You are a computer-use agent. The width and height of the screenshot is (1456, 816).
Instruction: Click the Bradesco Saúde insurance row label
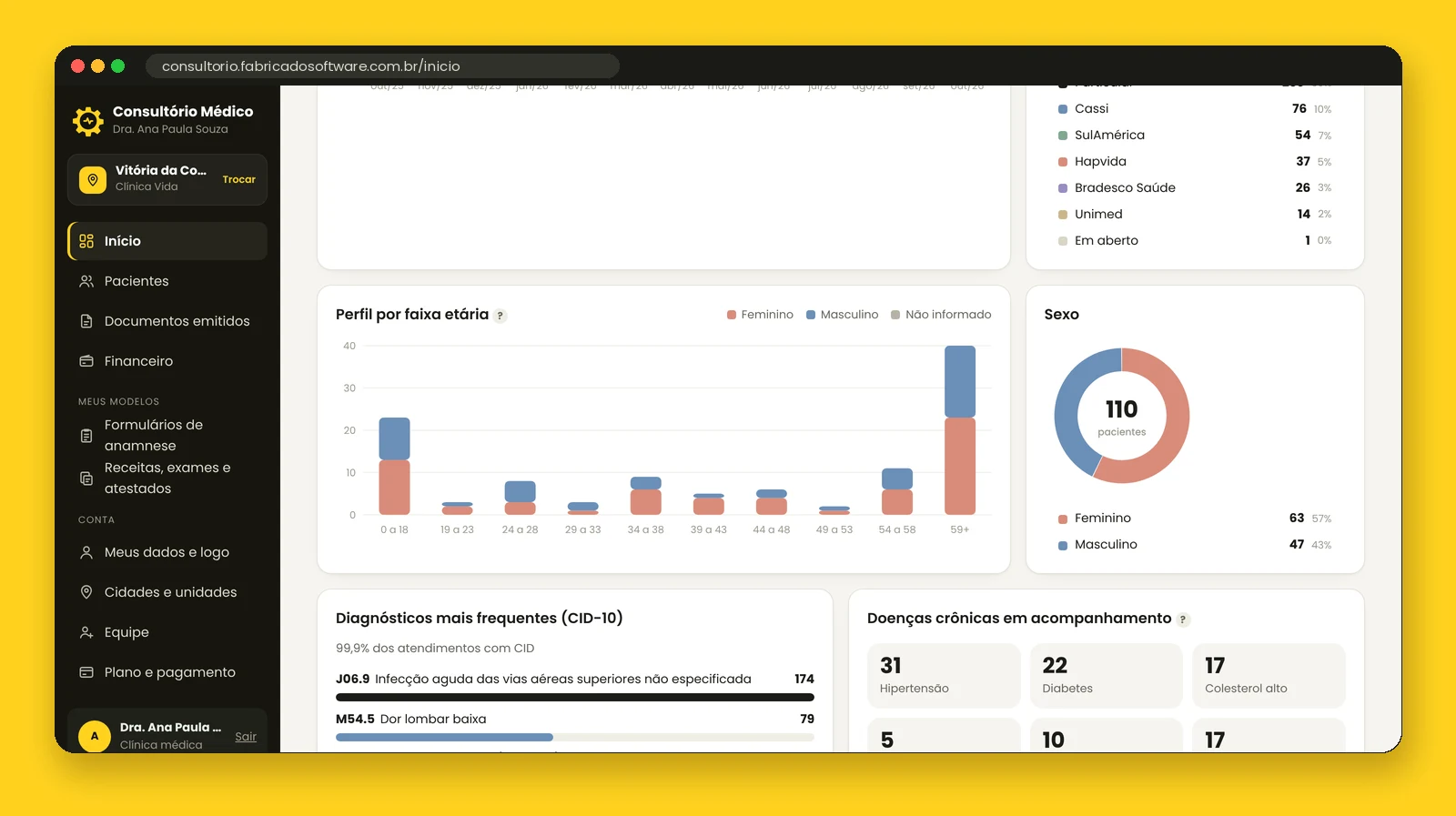coord(1125,188)
